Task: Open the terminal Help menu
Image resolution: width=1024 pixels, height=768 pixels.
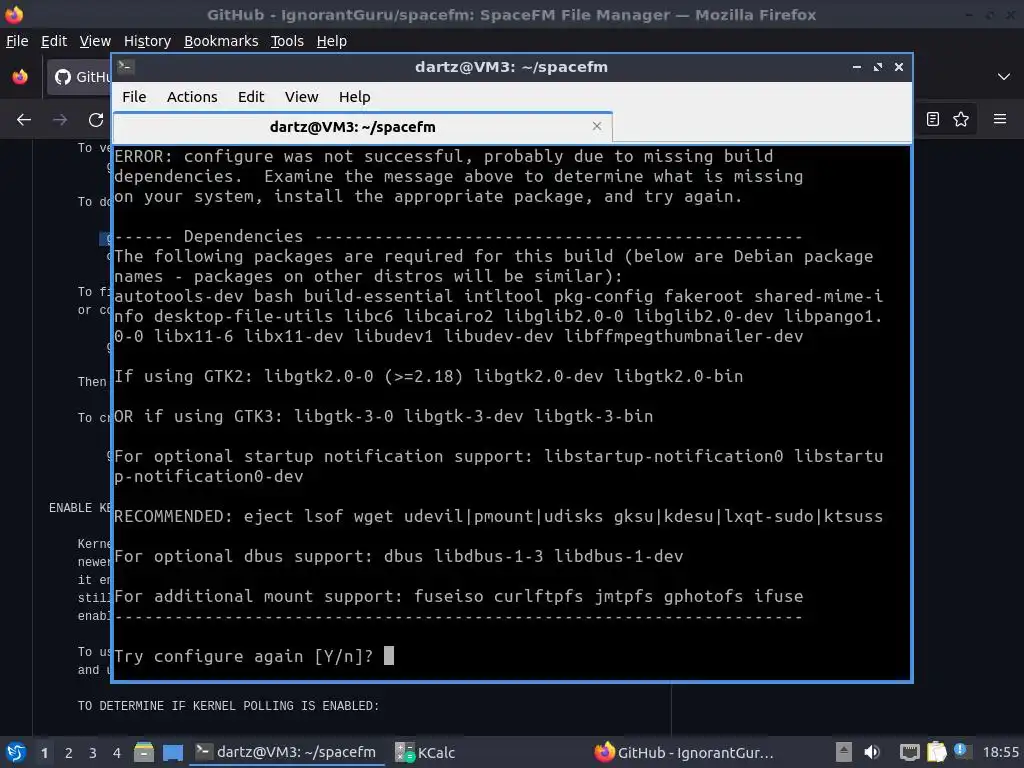Action: [355, 97]
